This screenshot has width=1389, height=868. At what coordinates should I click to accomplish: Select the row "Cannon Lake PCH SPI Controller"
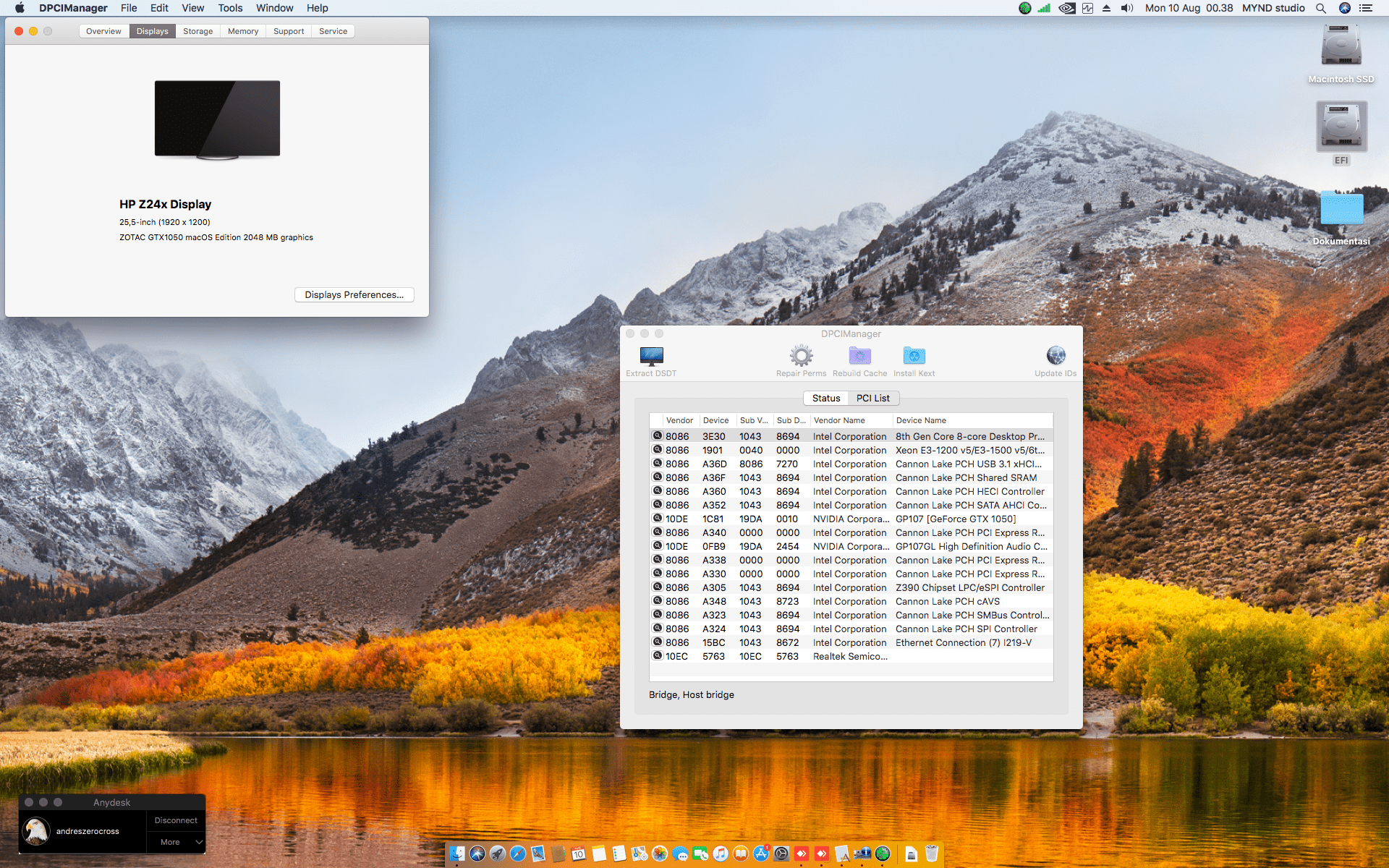[x=851, y=629]
